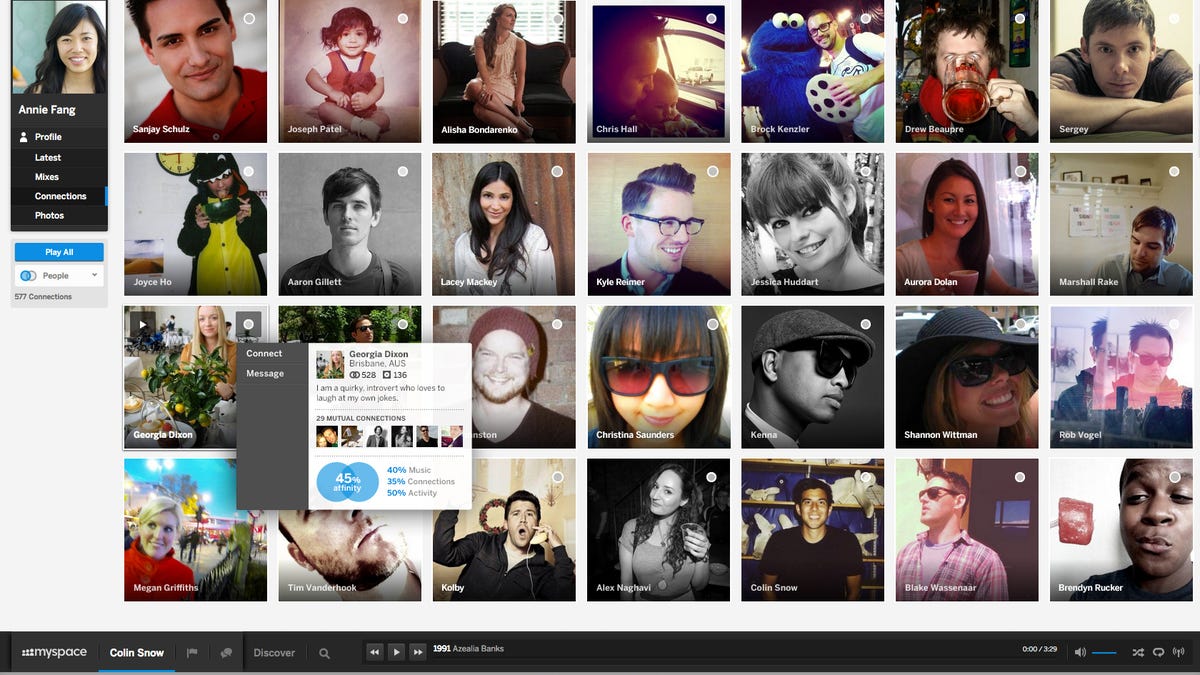
Task: Skip to the next track
Action: [418, 652]
